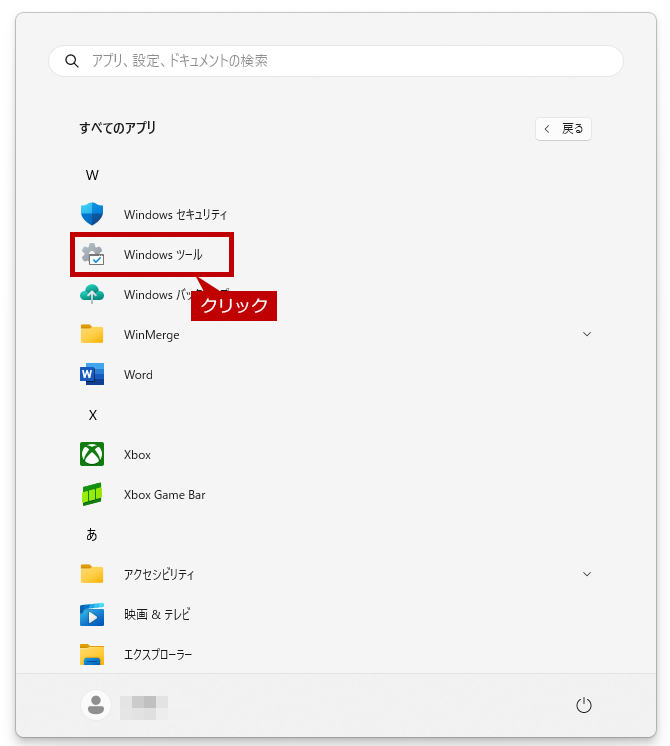Focus the アプリ、設定、ドキュメントの検索 field
This screenshot has width=670, height=746.
[x=336, y=61]
